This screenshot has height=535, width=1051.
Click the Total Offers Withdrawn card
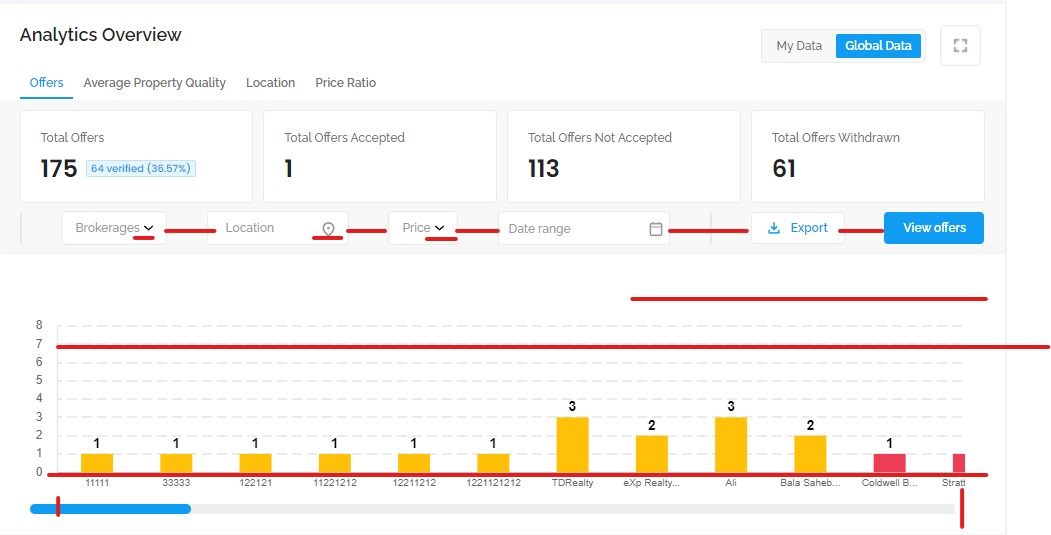(x=867, y=156)
